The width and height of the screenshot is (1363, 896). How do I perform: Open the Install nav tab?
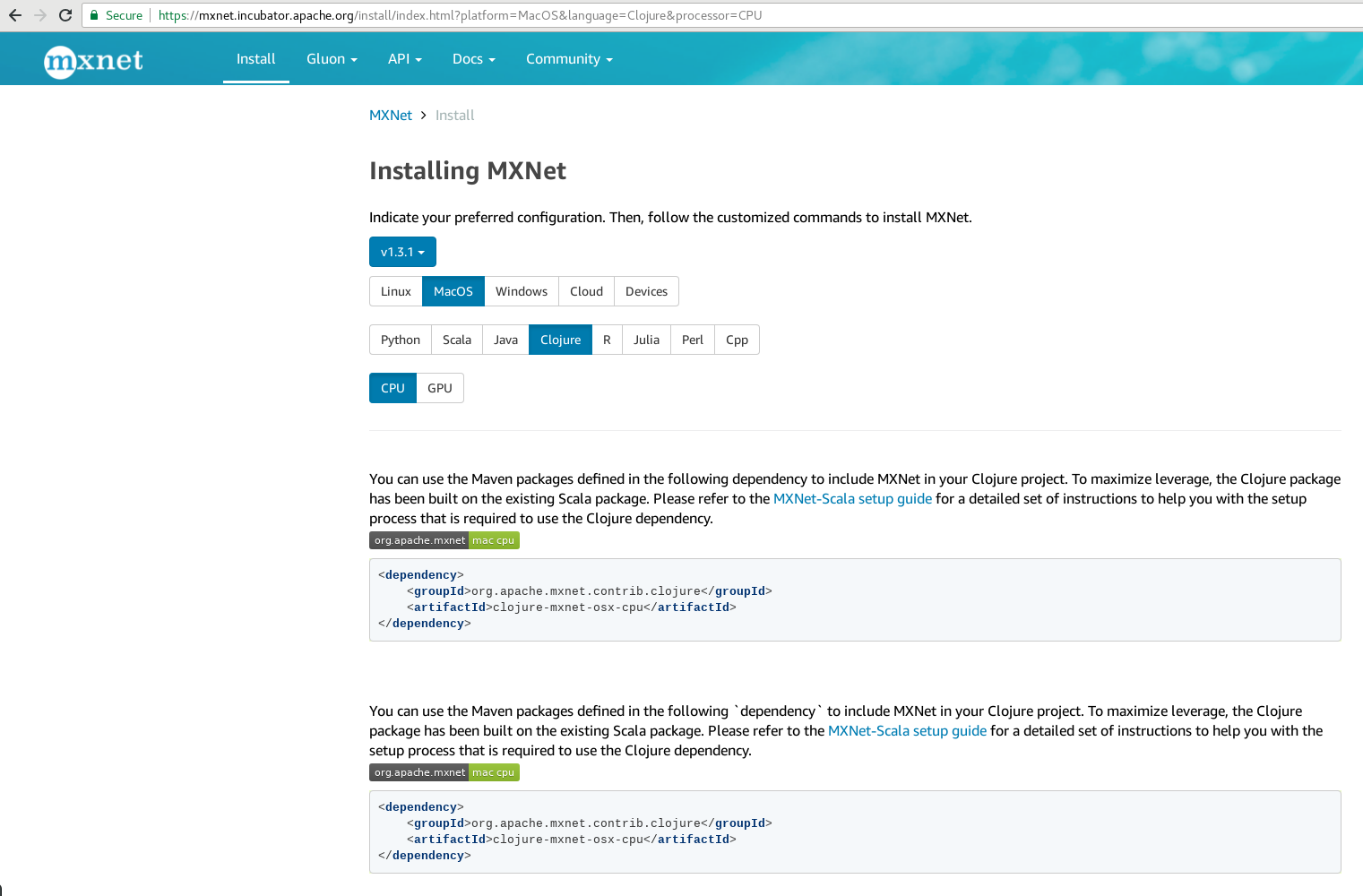(x=256, y=59)
